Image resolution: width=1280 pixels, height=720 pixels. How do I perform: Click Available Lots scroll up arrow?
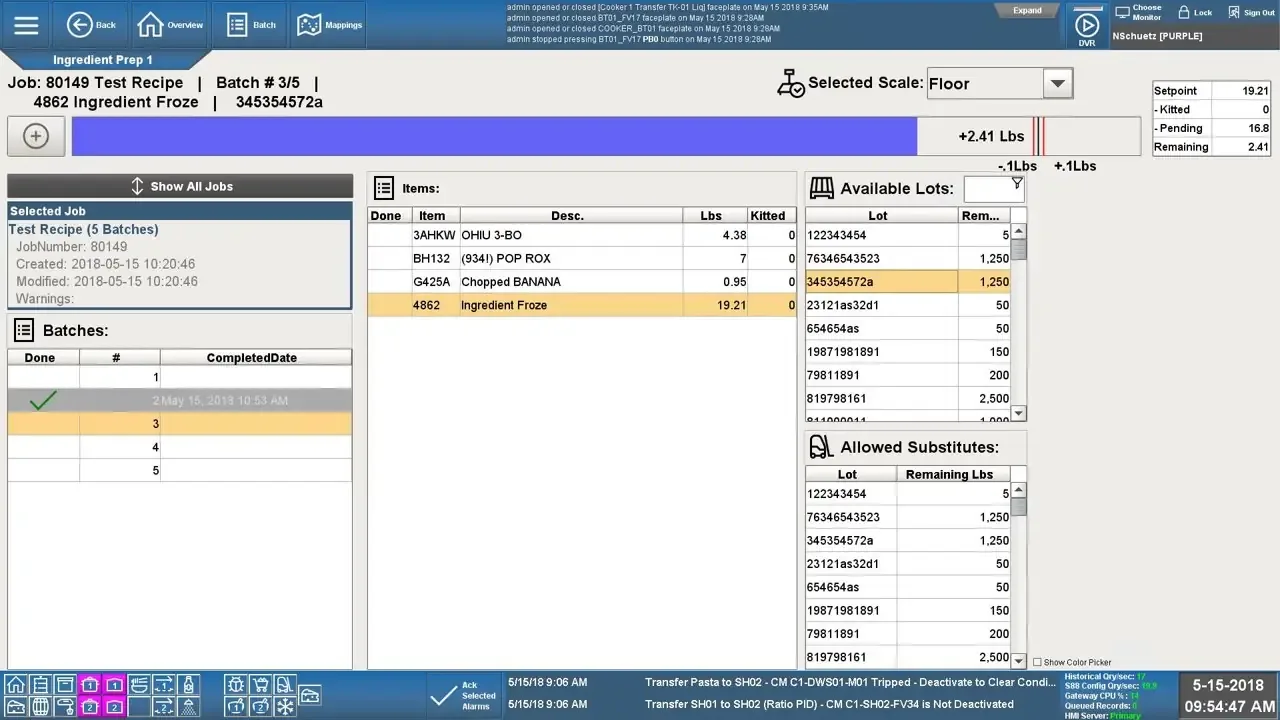[1019, 231]
